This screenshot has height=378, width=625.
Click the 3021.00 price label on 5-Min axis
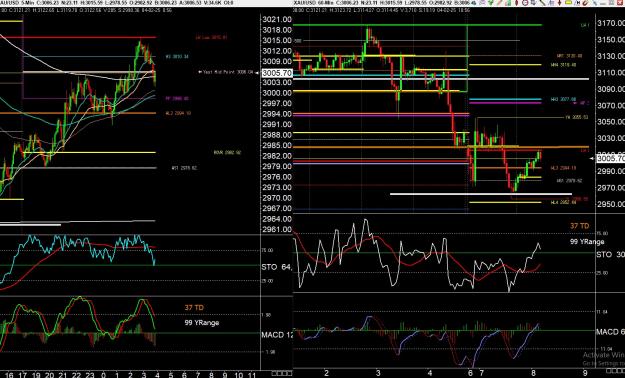(277, 20)
